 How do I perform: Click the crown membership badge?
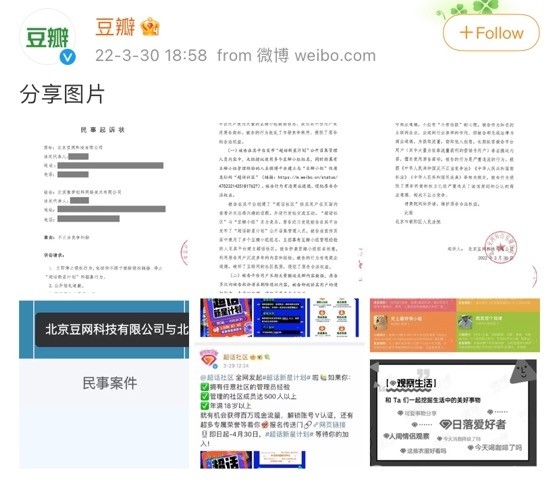tap(150, 27)
